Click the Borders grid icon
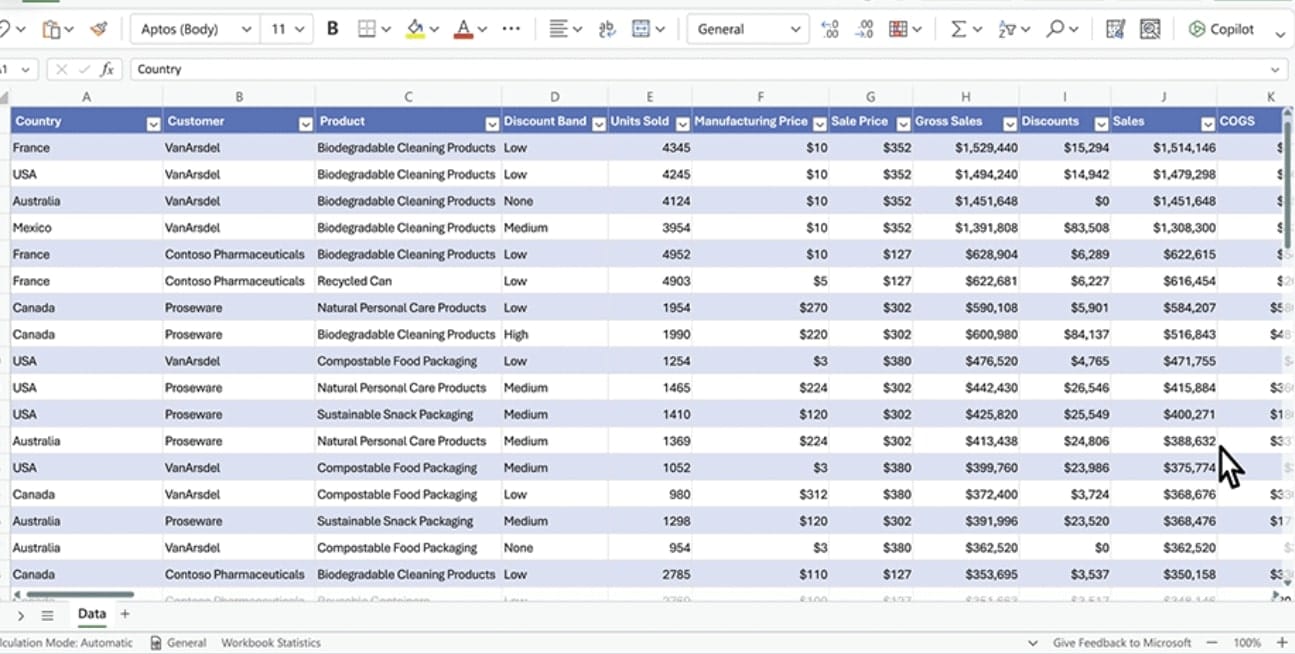 pyautogui.click(x=366, y=29)
